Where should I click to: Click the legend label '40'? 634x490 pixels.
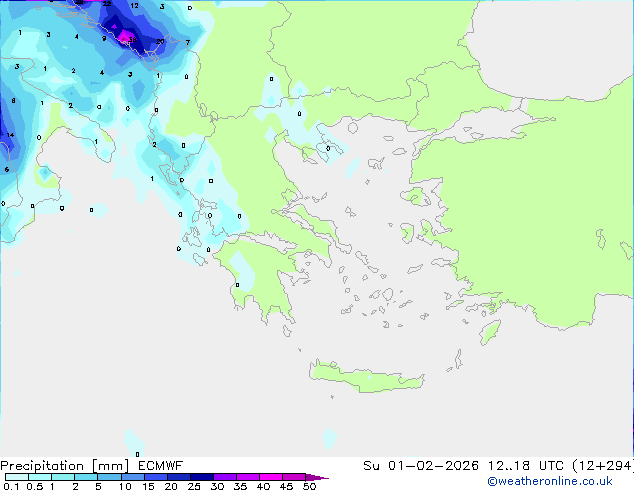[x=263, y=486]
